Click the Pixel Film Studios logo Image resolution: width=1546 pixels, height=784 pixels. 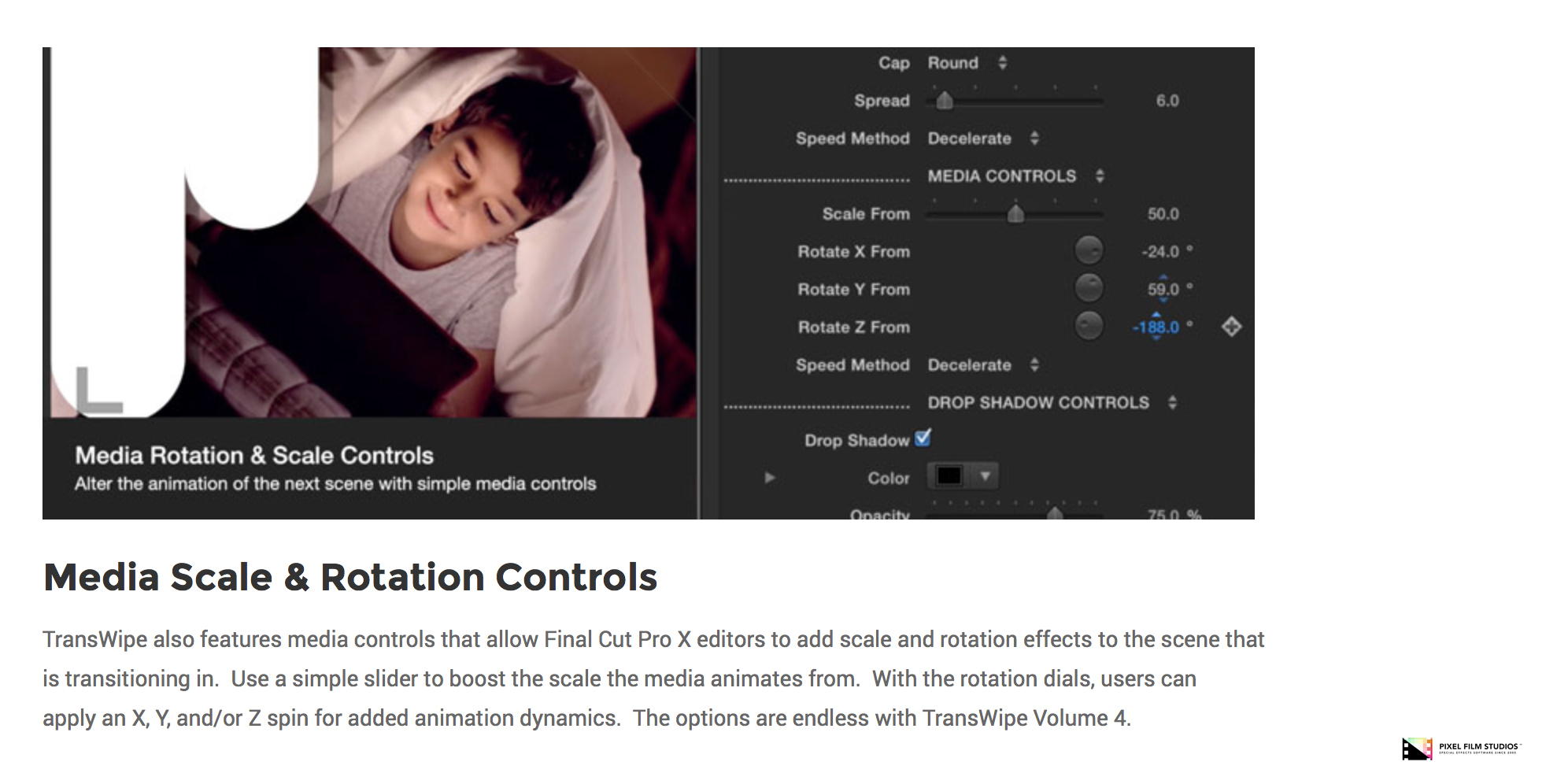1461,749
